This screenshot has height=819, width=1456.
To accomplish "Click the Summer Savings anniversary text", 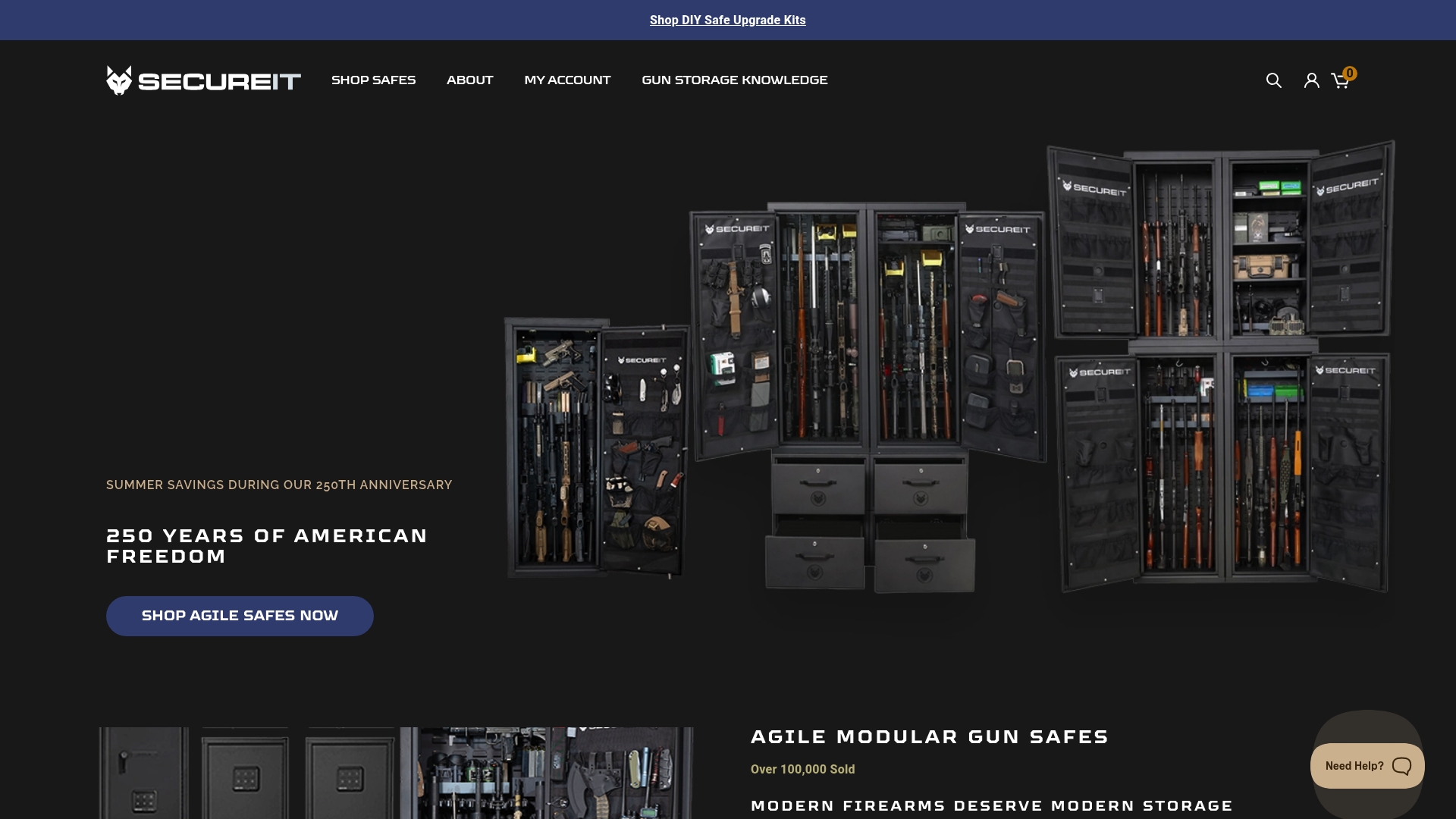I will click(x=279, y=485).
